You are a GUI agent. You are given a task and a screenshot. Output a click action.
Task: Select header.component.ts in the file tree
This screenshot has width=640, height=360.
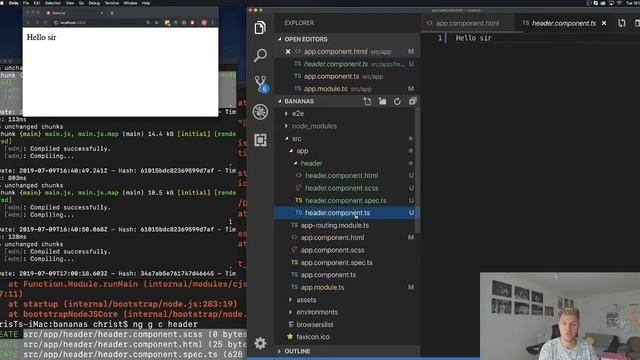pyautogui.click(x=338, y=213)
